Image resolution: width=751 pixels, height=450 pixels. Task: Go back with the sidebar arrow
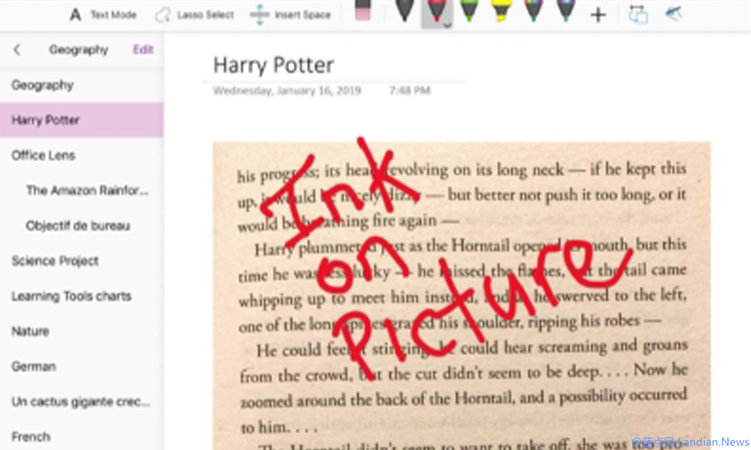coord(17,49)
